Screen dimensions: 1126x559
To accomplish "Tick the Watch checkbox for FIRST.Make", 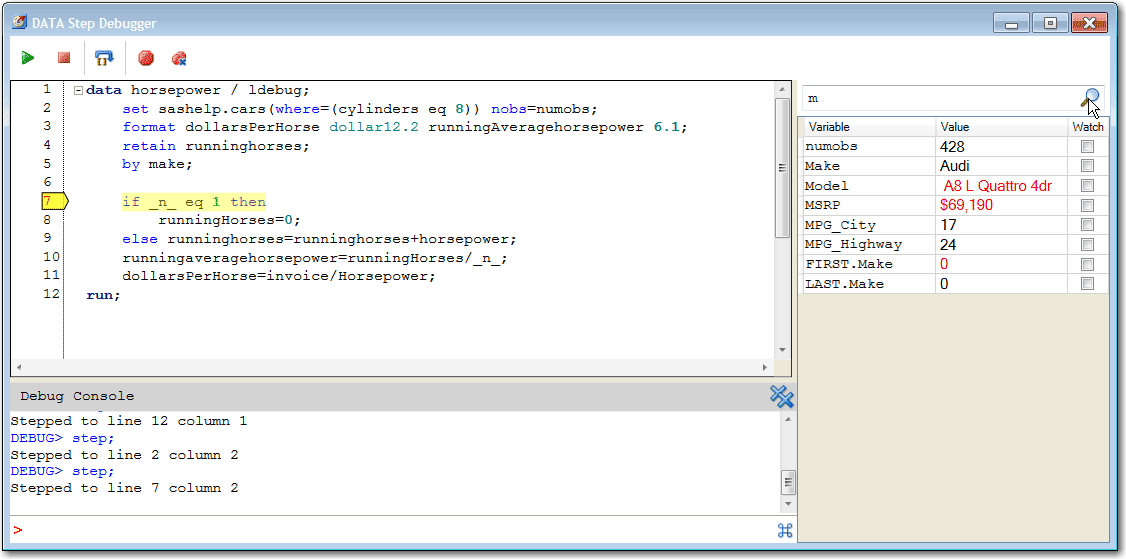I will (x=1087, y=265).
